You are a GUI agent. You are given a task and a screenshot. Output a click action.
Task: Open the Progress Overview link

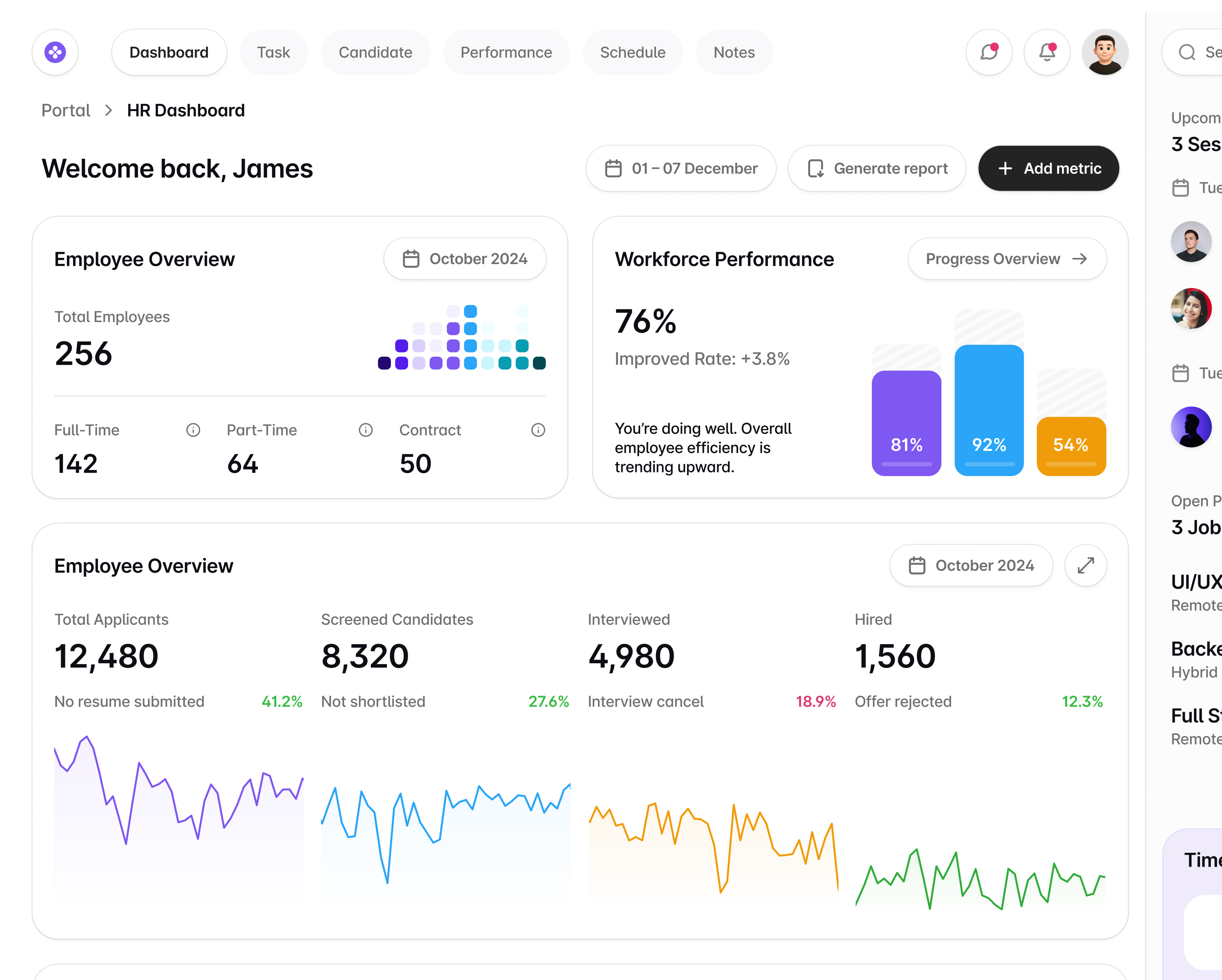pyautogui.click(x=1007, y=259)
